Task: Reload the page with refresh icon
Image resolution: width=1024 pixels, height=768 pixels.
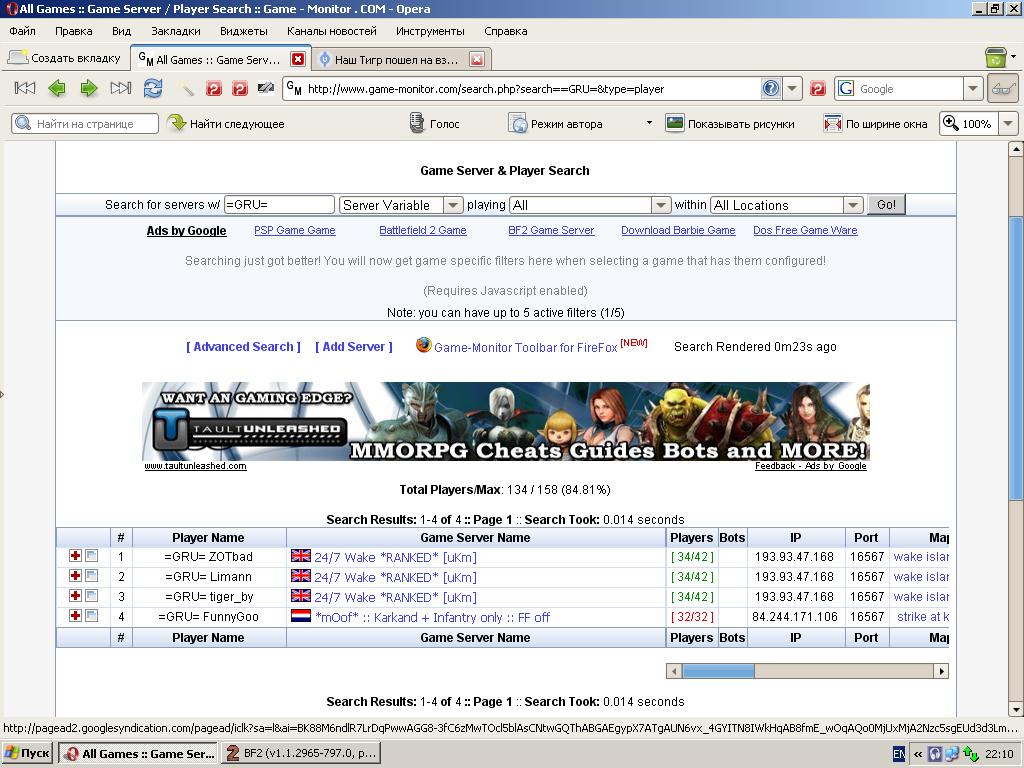Action: pos(153,88)
